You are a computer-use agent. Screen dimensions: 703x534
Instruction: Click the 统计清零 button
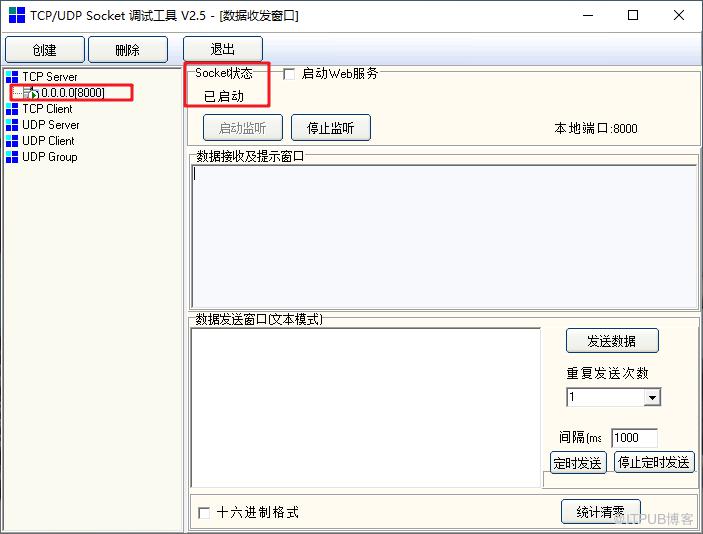point(600,512)
